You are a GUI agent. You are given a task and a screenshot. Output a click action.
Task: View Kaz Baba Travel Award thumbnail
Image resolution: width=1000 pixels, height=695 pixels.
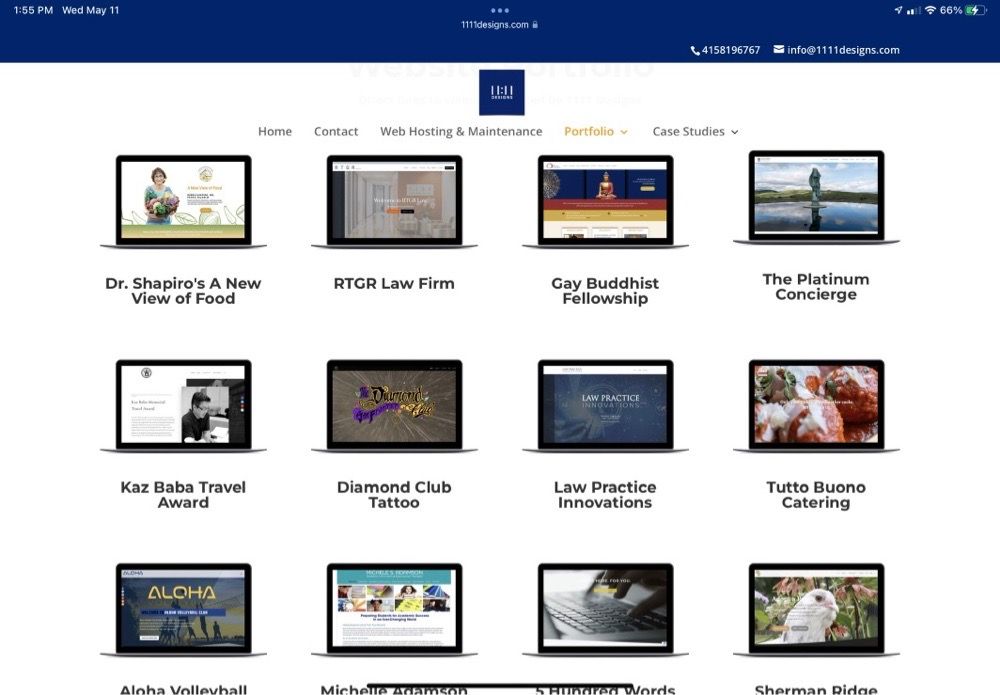pyautogui.click(x=183, y=406)
